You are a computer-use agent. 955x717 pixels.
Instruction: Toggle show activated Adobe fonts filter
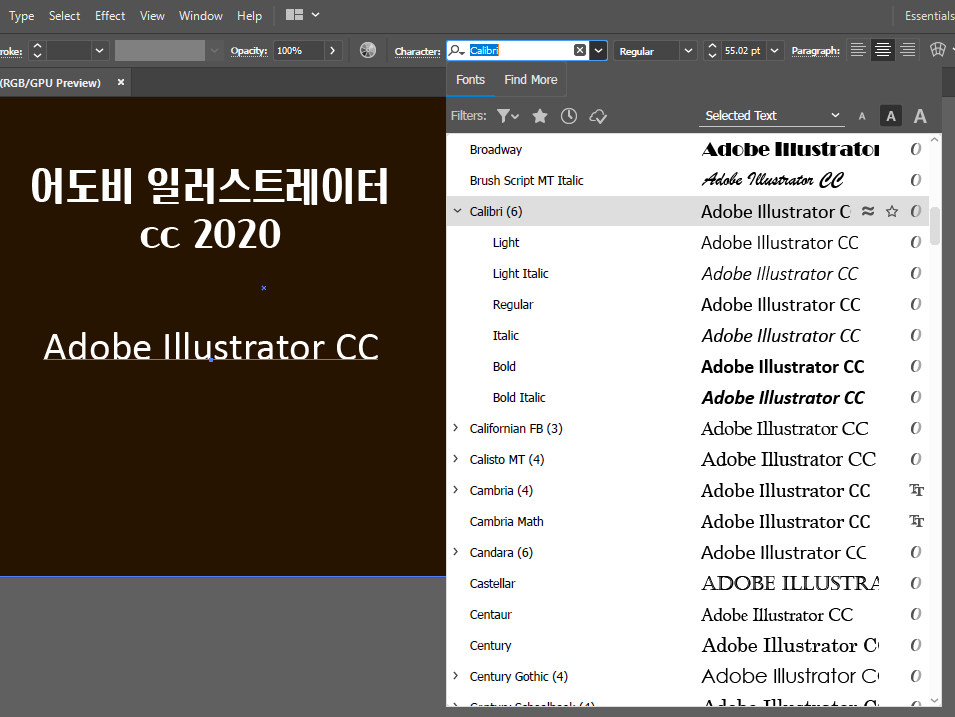click(598, 116)
